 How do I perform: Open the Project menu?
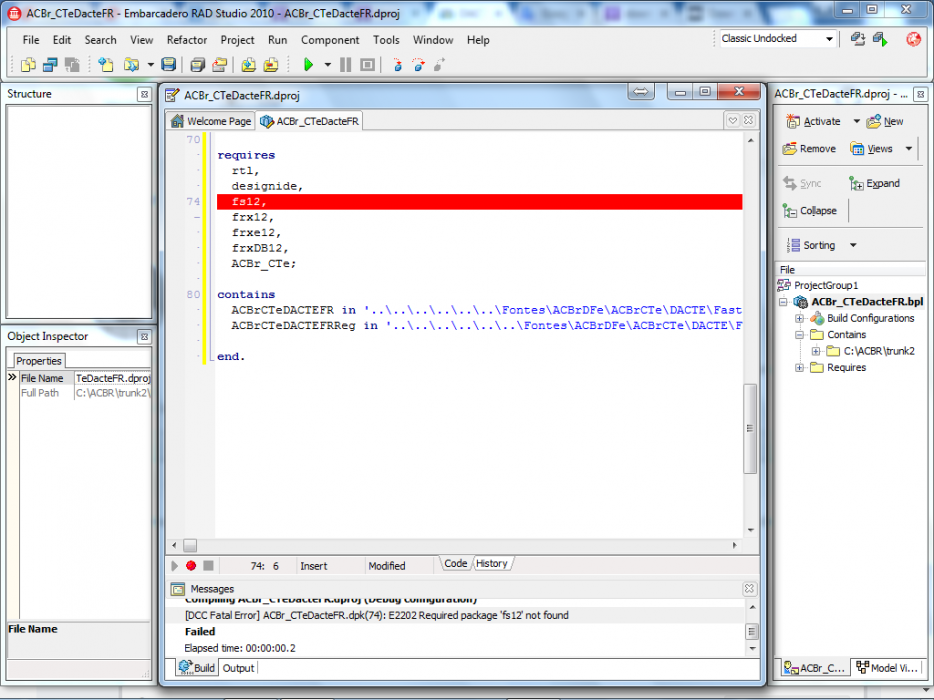pyautogui.click(x=237, y=40)
